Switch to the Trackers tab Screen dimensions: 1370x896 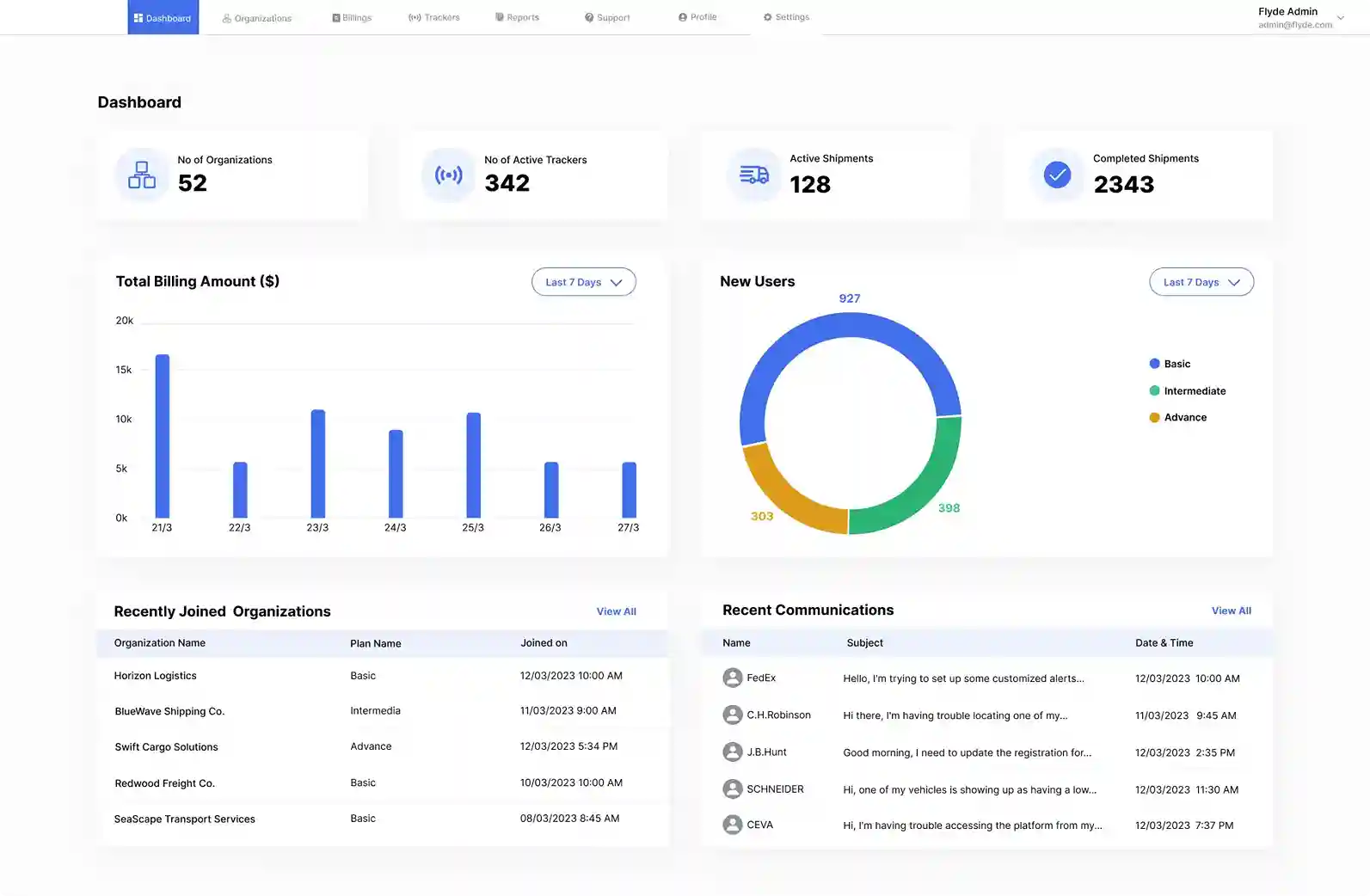click(434, 17)
